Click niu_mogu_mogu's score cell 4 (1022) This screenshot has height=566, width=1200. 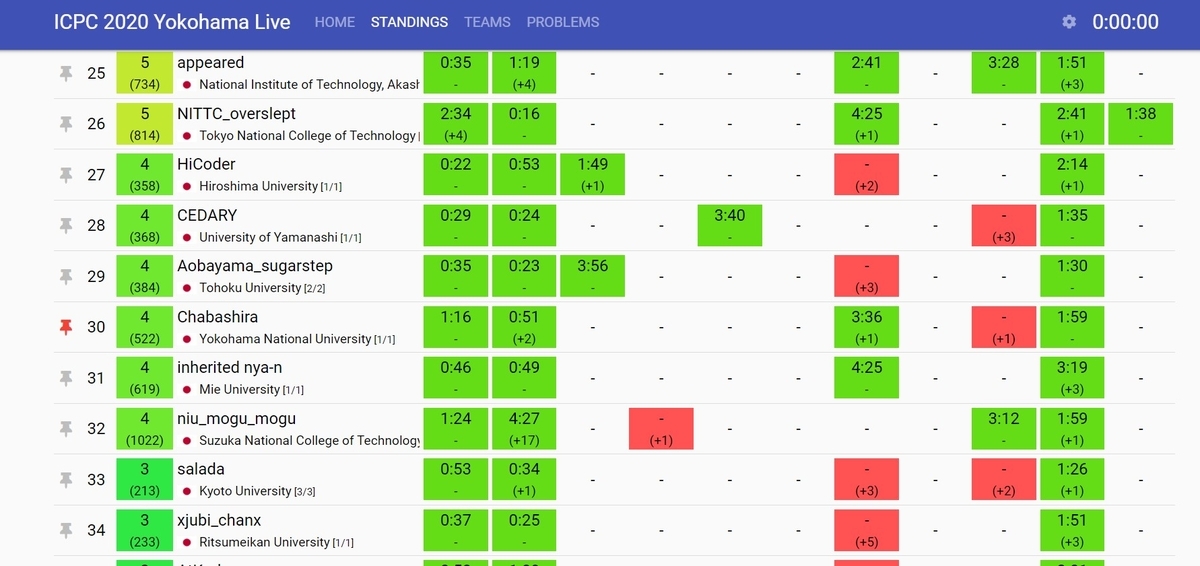(x=144, y=430)
